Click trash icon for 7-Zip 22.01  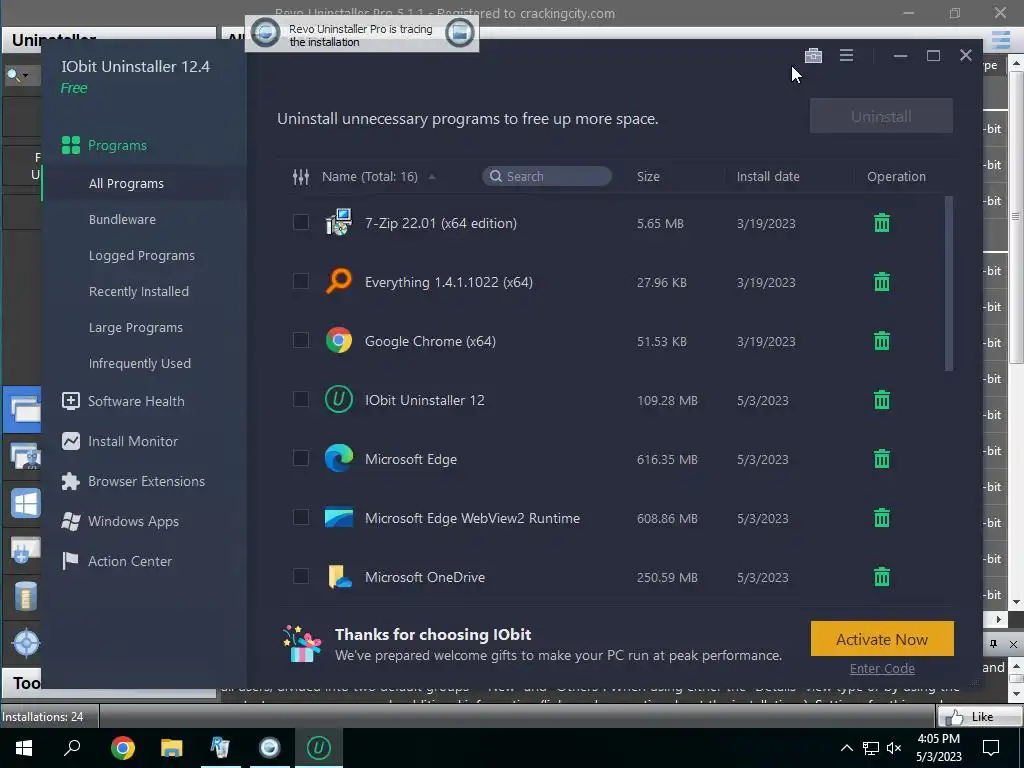[882, 223]
